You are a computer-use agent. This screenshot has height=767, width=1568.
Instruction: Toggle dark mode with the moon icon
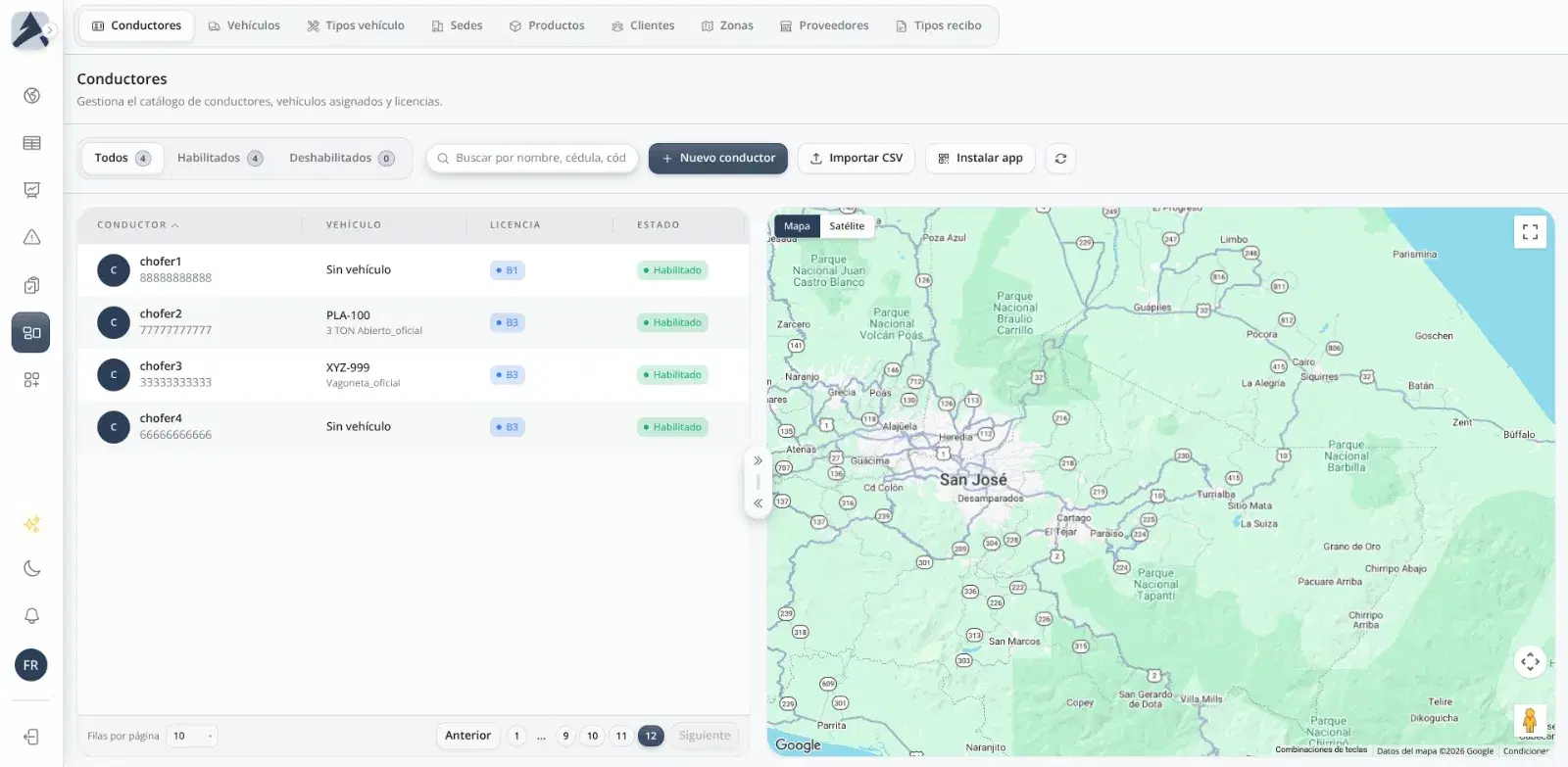[x=31, y=569]
